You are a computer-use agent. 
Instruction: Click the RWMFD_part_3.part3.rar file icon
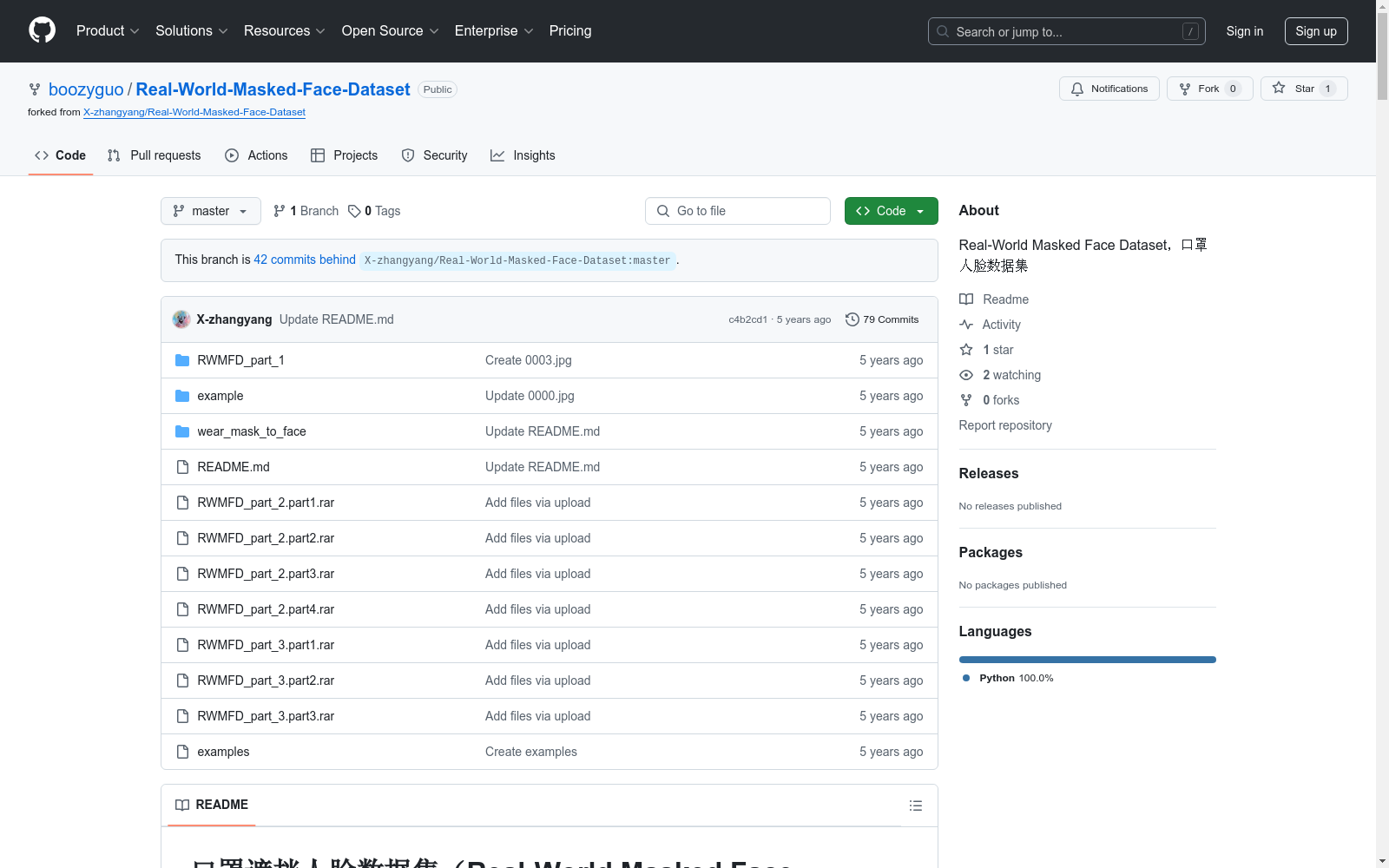[182, 716]
